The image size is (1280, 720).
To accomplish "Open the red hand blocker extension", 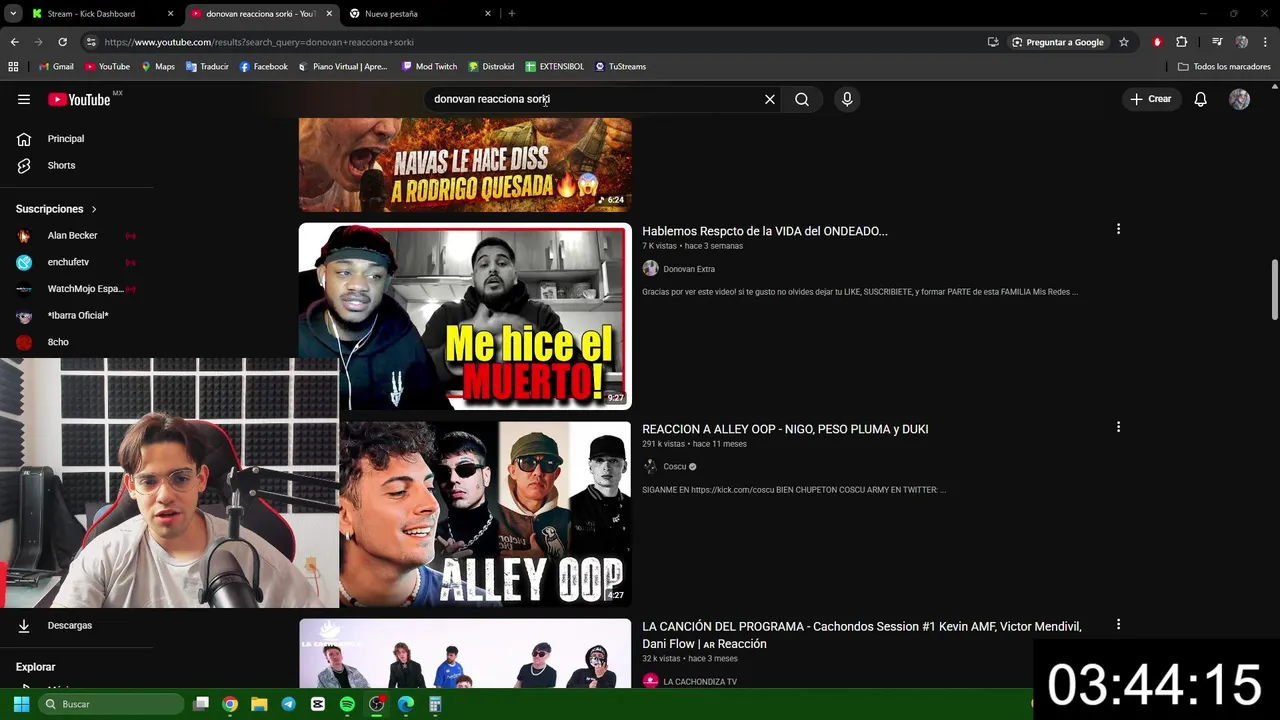I will [x=1157, y=42].
